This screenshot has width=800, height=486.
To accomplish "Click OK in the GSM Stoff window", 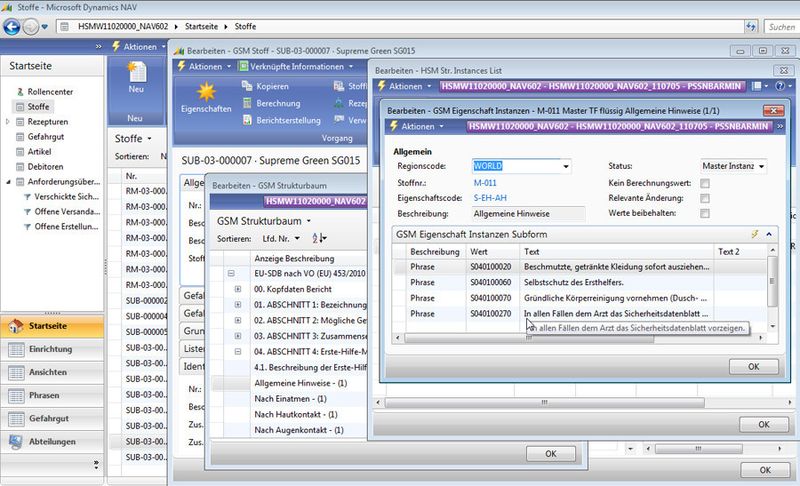I will tap(765, 470).
